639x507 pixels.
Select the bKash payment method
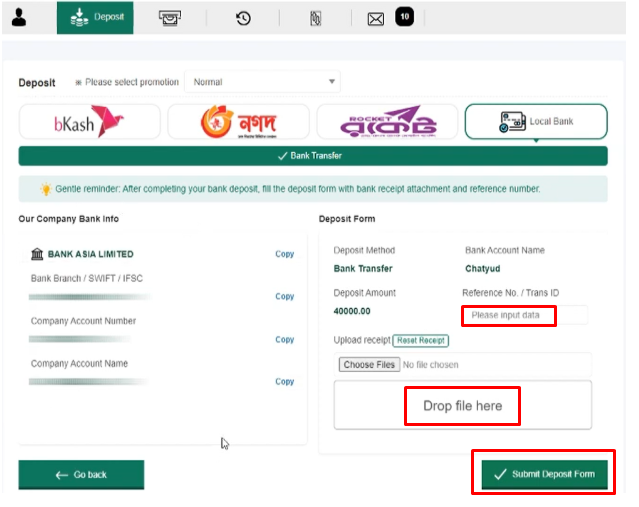(90, 121)
